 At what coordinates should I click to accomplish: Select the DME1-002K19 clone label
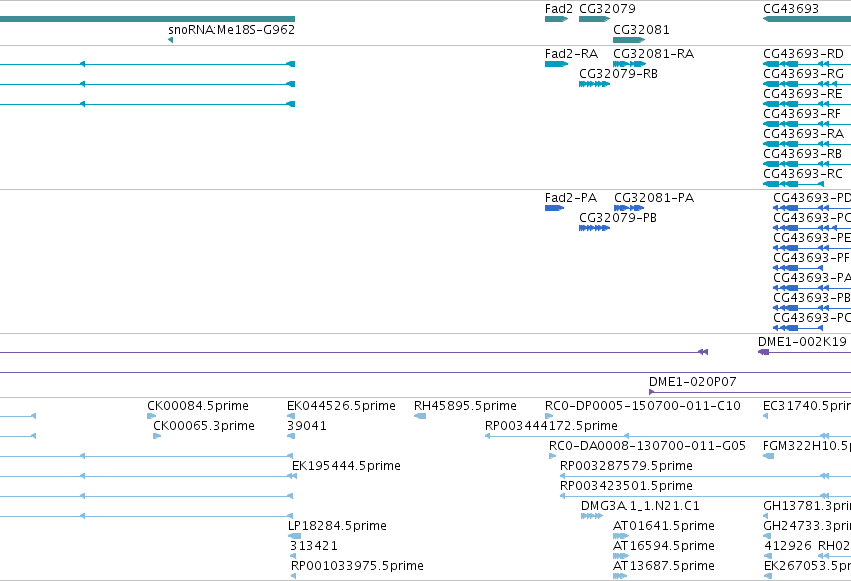click(802, 342)
